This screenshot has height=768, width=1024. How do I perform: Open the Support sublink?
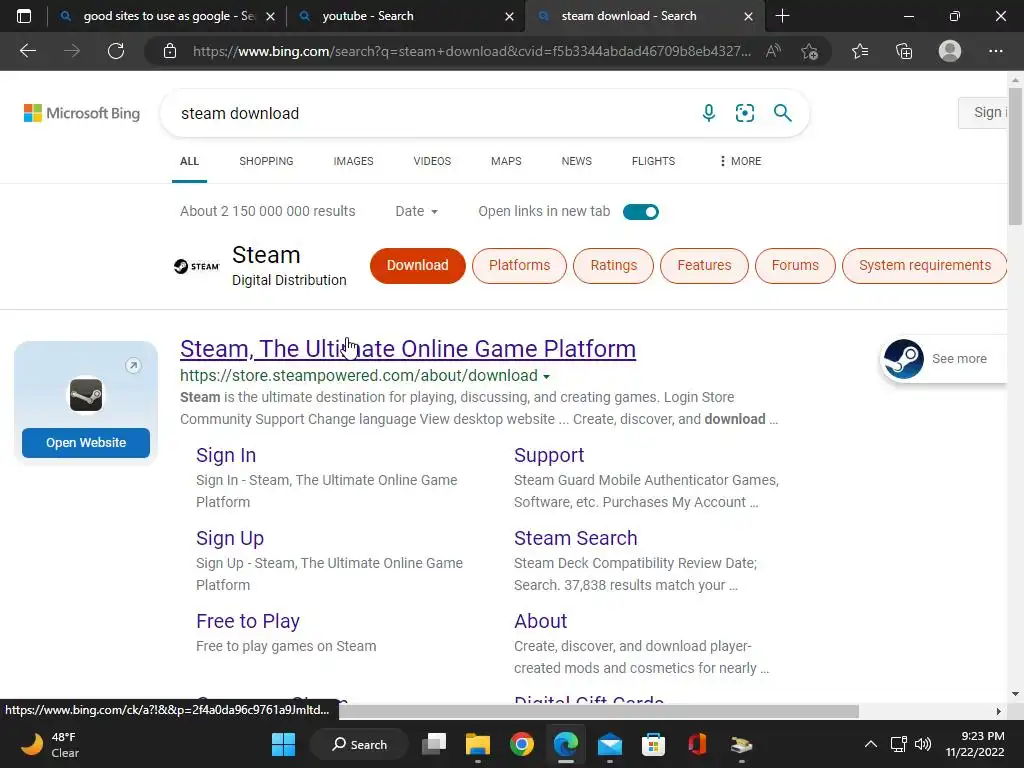click(x=549, y=455)
